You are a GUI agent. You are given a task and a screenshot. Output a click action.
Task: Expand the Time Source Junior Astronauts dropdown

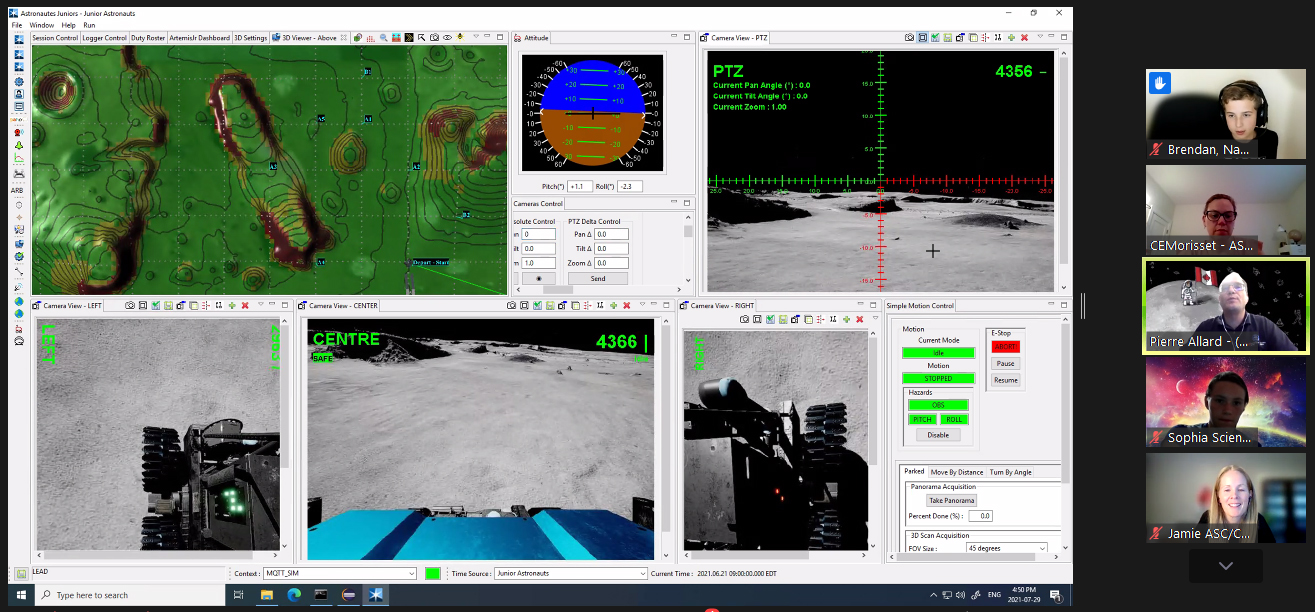(571, 573)
